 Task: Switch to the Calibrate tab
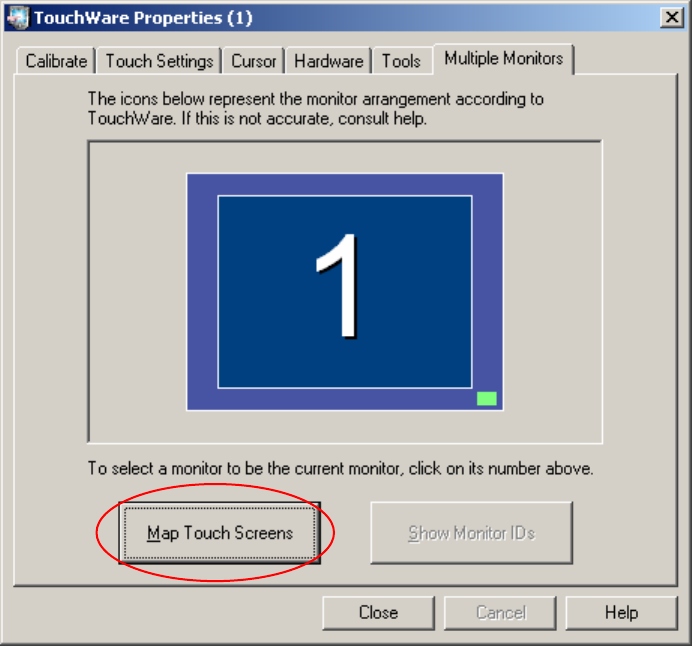(56, 61)
